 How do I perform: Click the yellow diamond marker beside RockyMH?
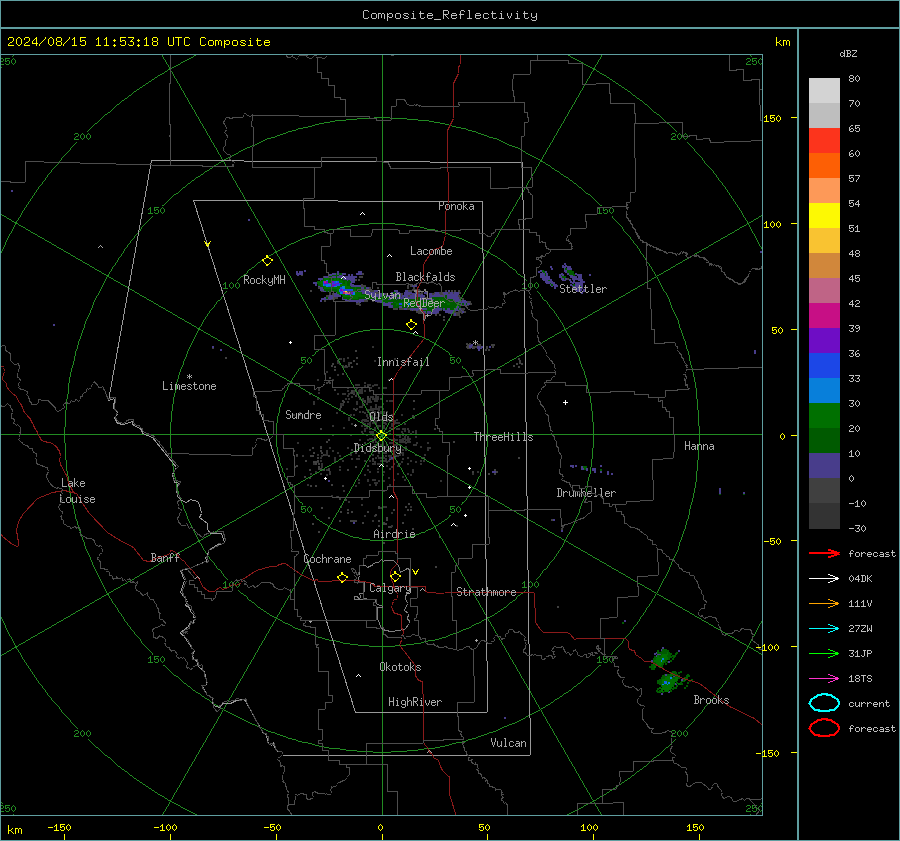pyautogui.click(x=267, y=261)
